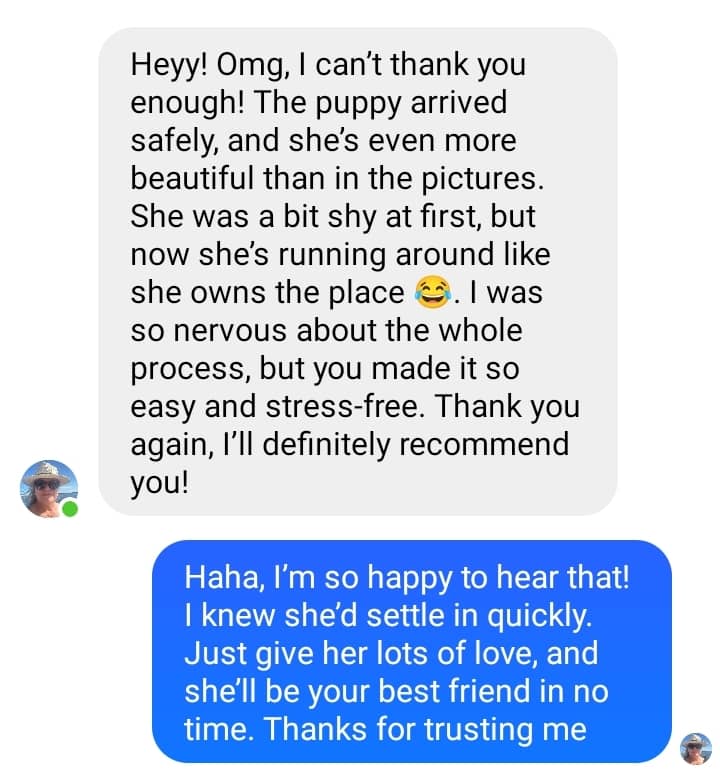Viewport: 720px width, 776px height.
Task: Click 'time. Thanks for trusting me' text
Action: (385, 729)
